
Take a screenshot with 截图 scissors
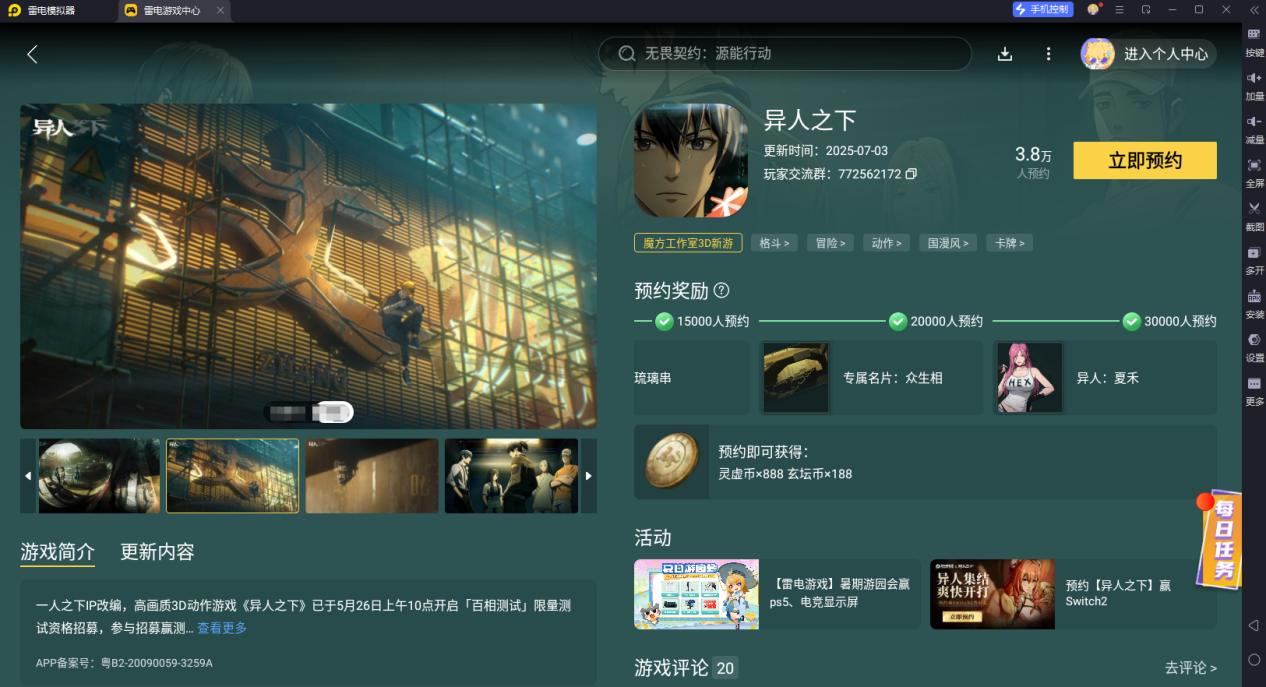[1254, 216]
